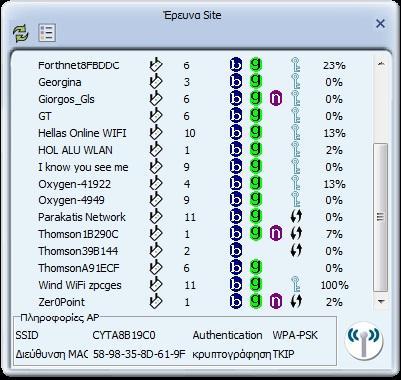Click the connect wireless antenna button
401x380 pixels.
363,341
